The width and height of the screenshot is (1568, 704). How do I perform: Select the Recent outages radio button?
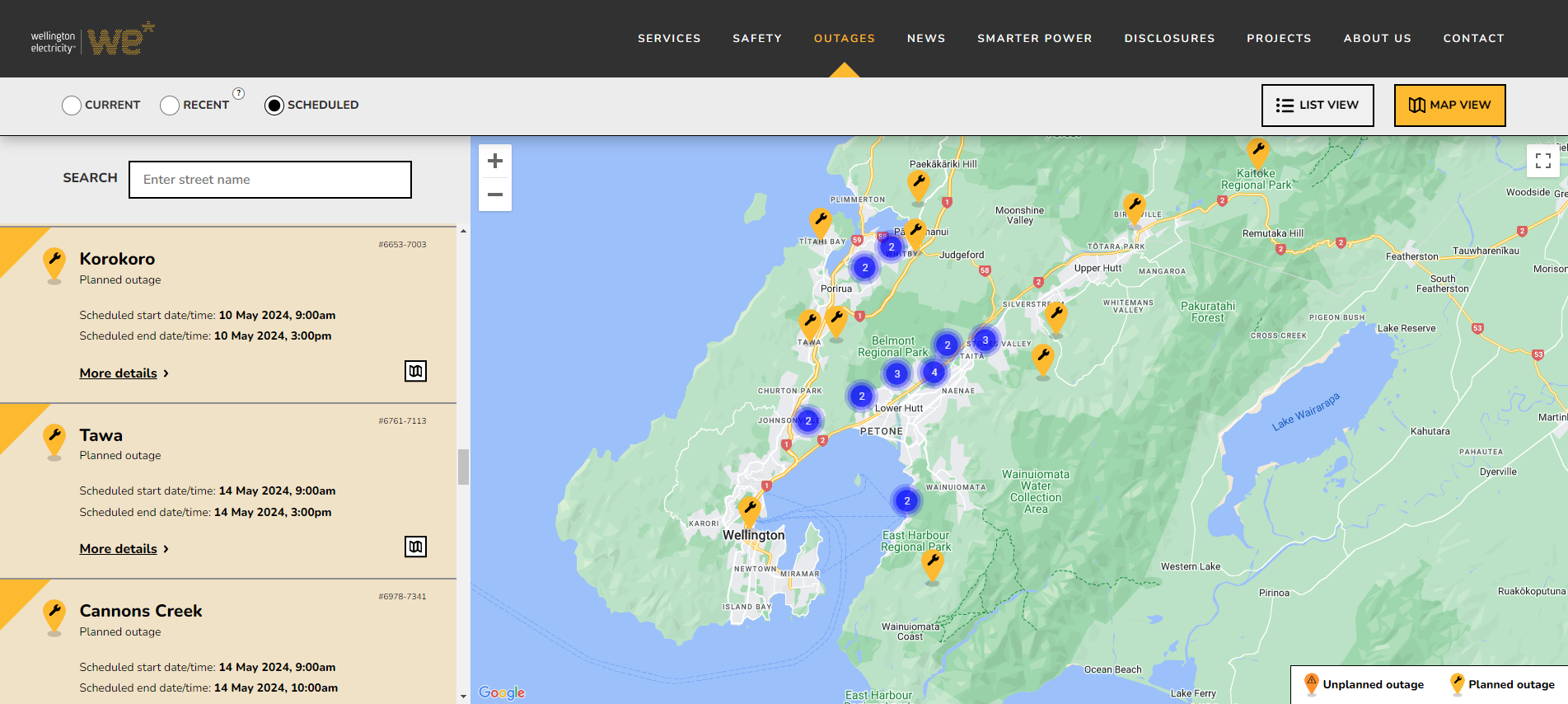tap(170, 106)
